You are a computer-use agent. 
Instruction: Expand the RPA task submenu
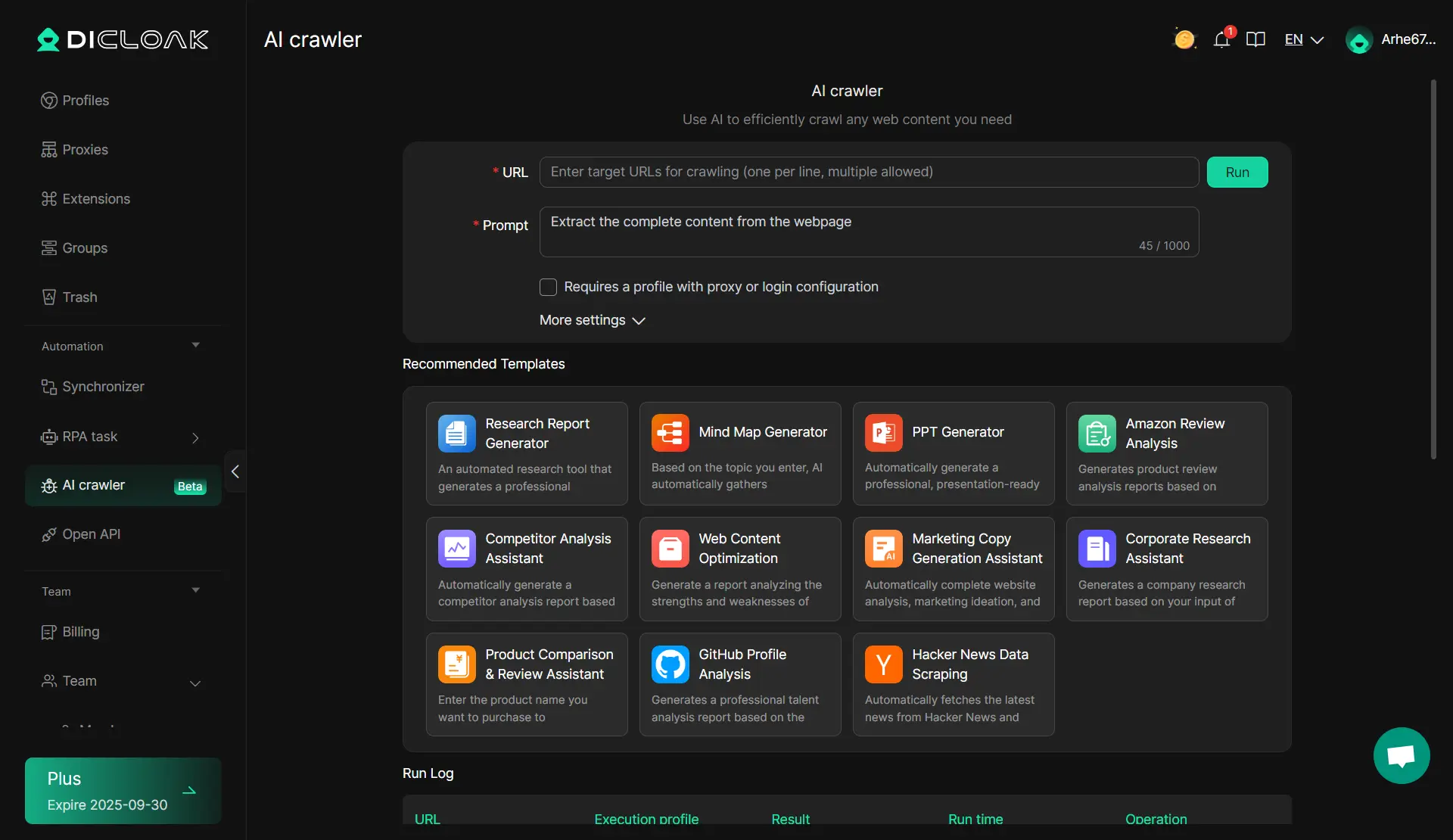[x=195, y=437]
